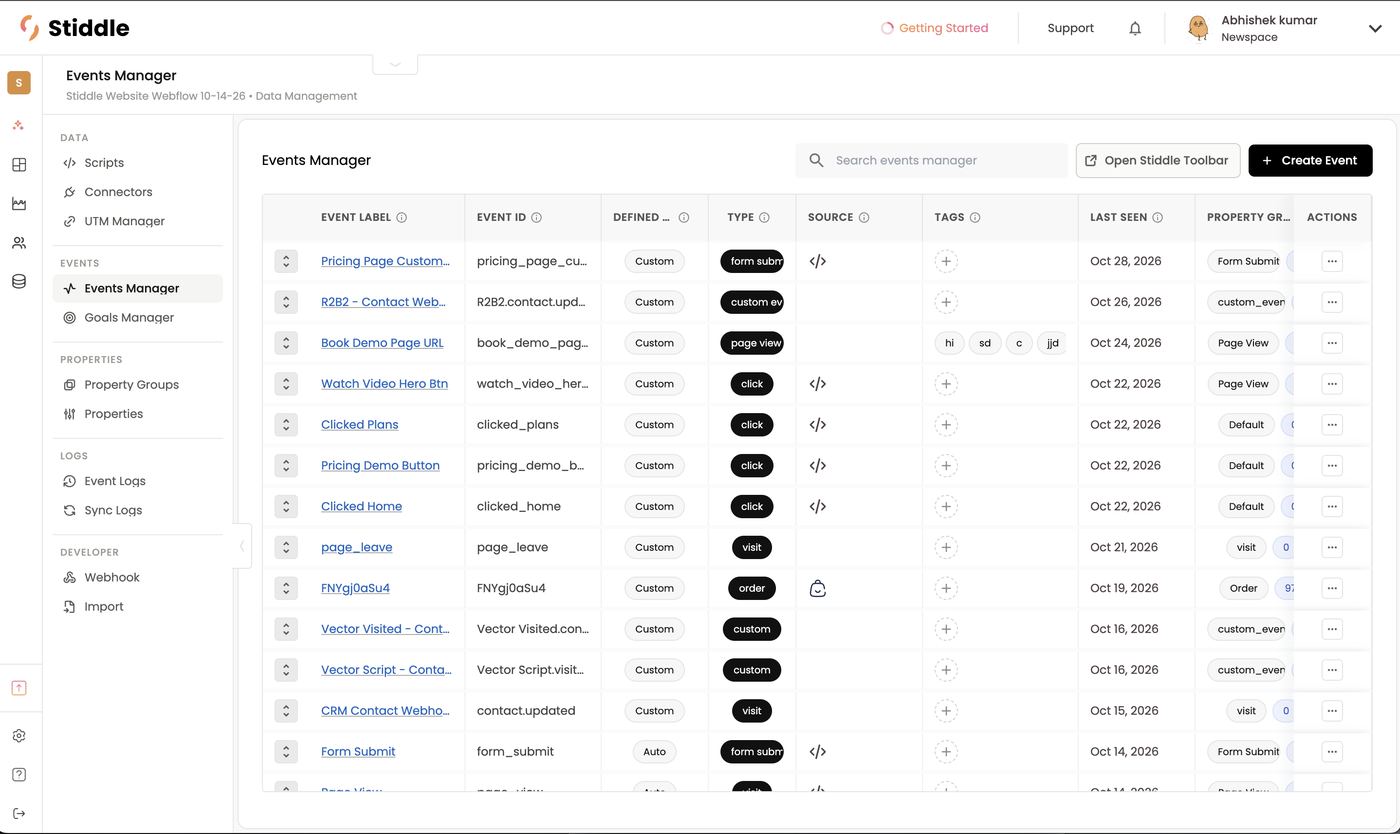This screenshot has width=1400, height=834.
Task: Open actions menu for FNYgj0aSu4 row
Action: (x=1332, y=588)
